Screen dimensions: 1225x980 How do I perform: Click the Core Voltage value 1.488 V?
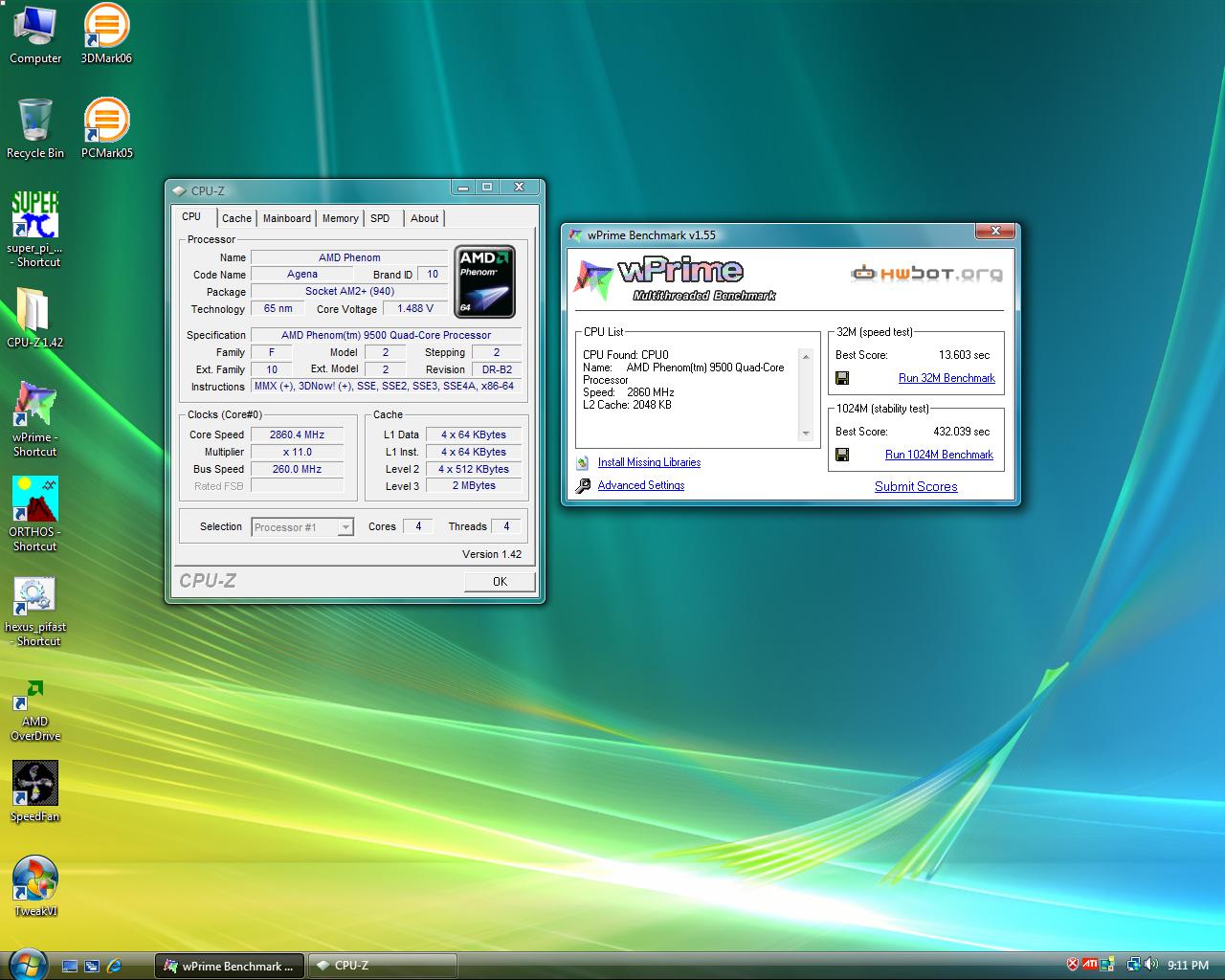pyautogui.click(x=415, y=308)
